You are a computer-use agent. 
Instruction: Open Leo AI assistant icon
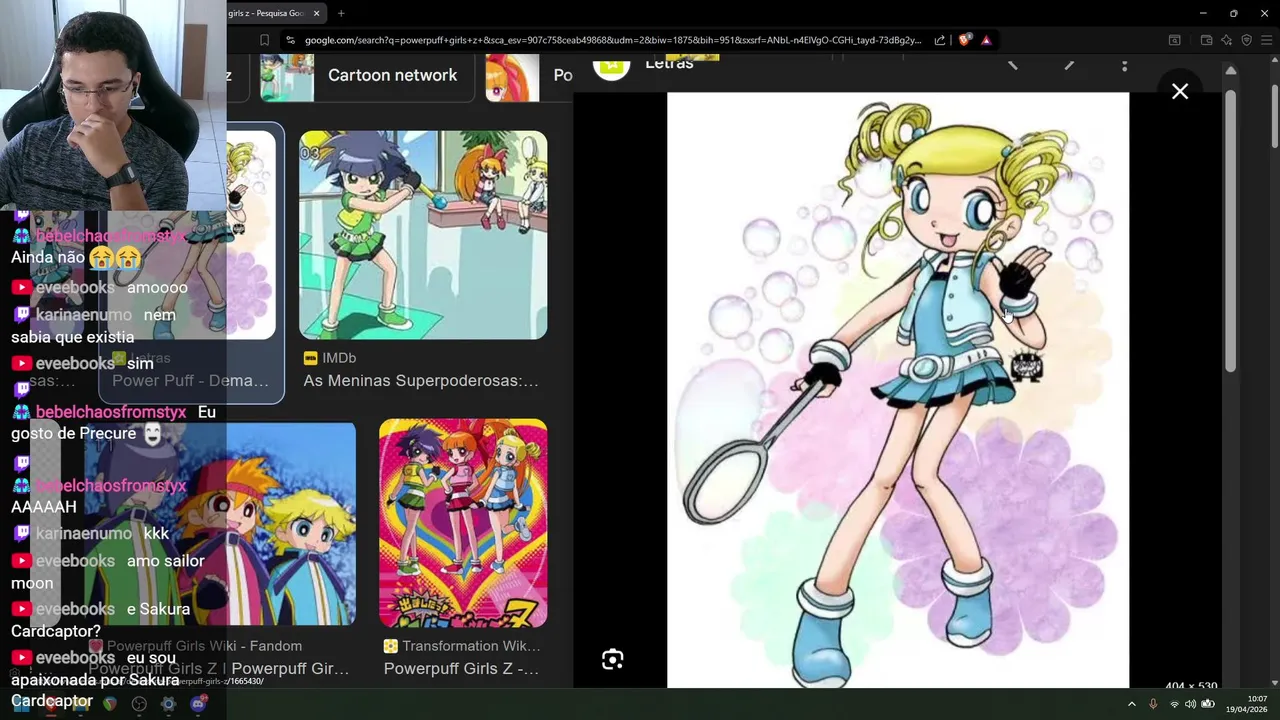pos(1226,40)
